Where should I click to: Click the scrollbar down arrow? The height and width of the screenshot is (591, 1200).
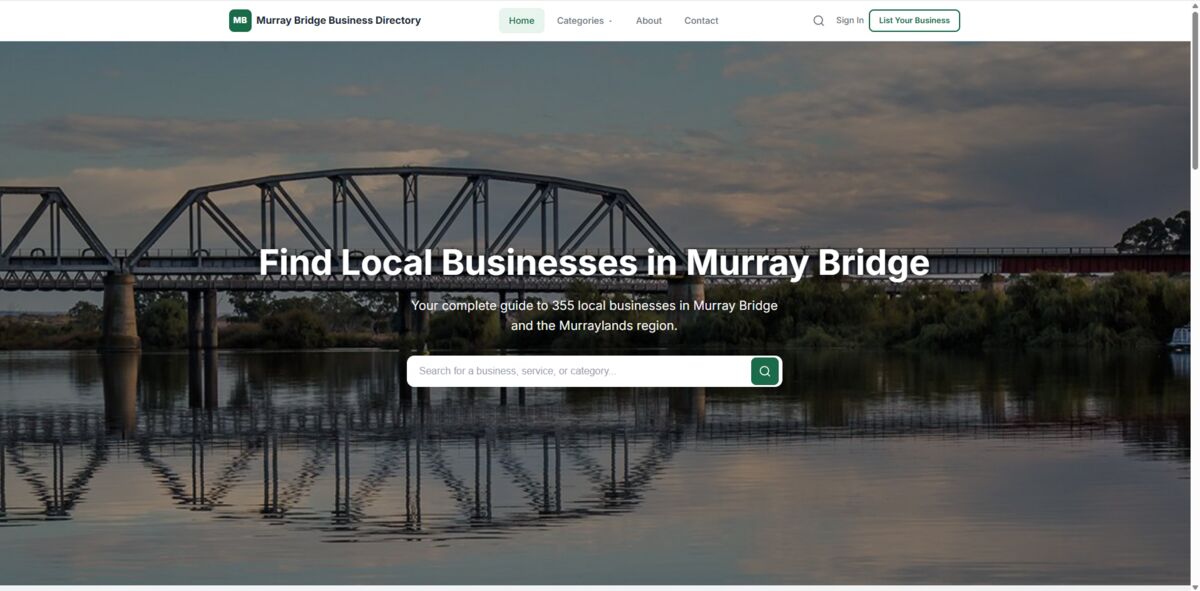[x=1195, y=586]
